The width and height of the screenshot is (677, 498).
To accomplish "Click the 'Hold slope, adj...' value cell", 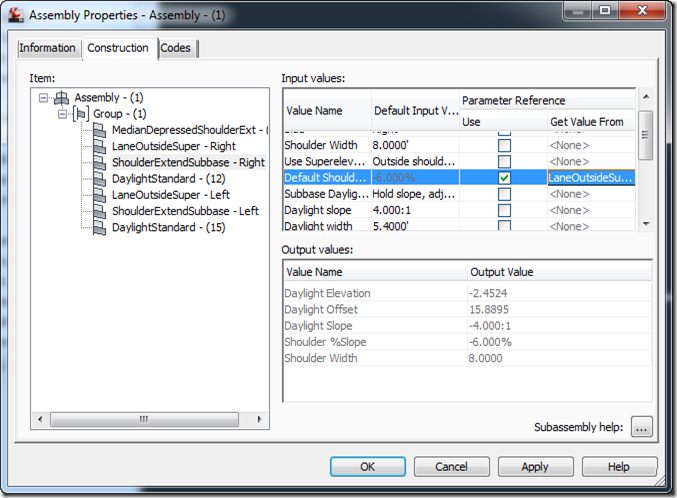I will click(415, 194).
